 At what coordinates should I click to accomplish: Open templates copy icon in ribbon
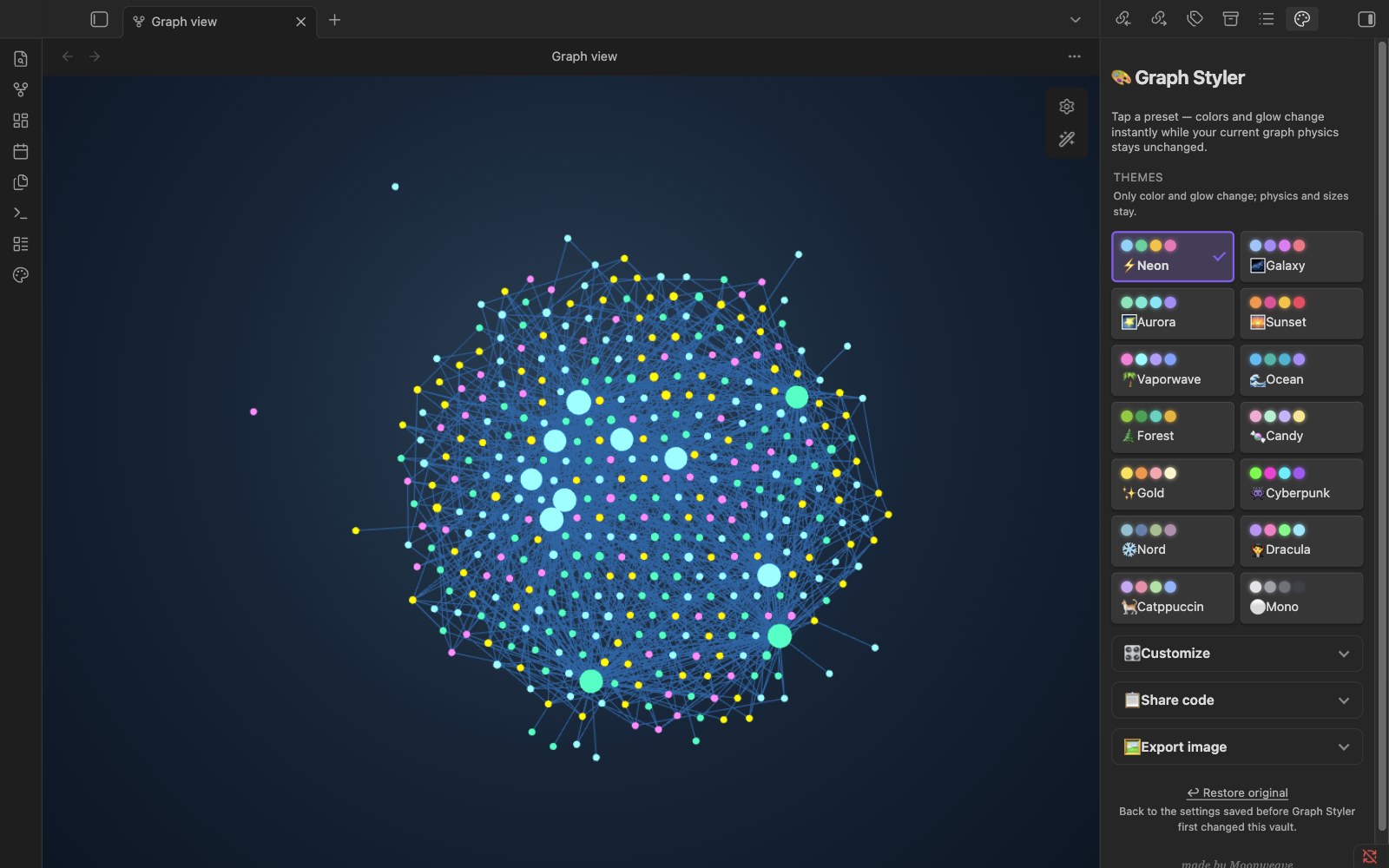21,182
